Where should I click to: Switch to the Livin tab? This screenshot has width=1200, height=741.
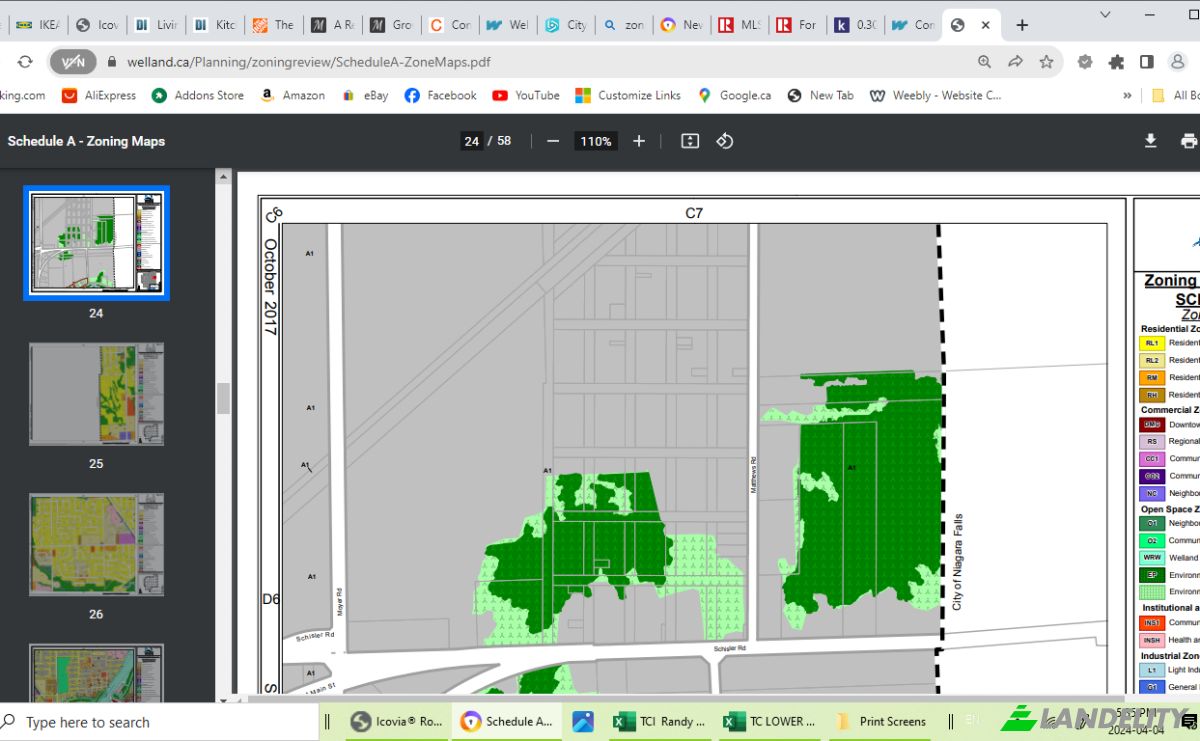155,25
